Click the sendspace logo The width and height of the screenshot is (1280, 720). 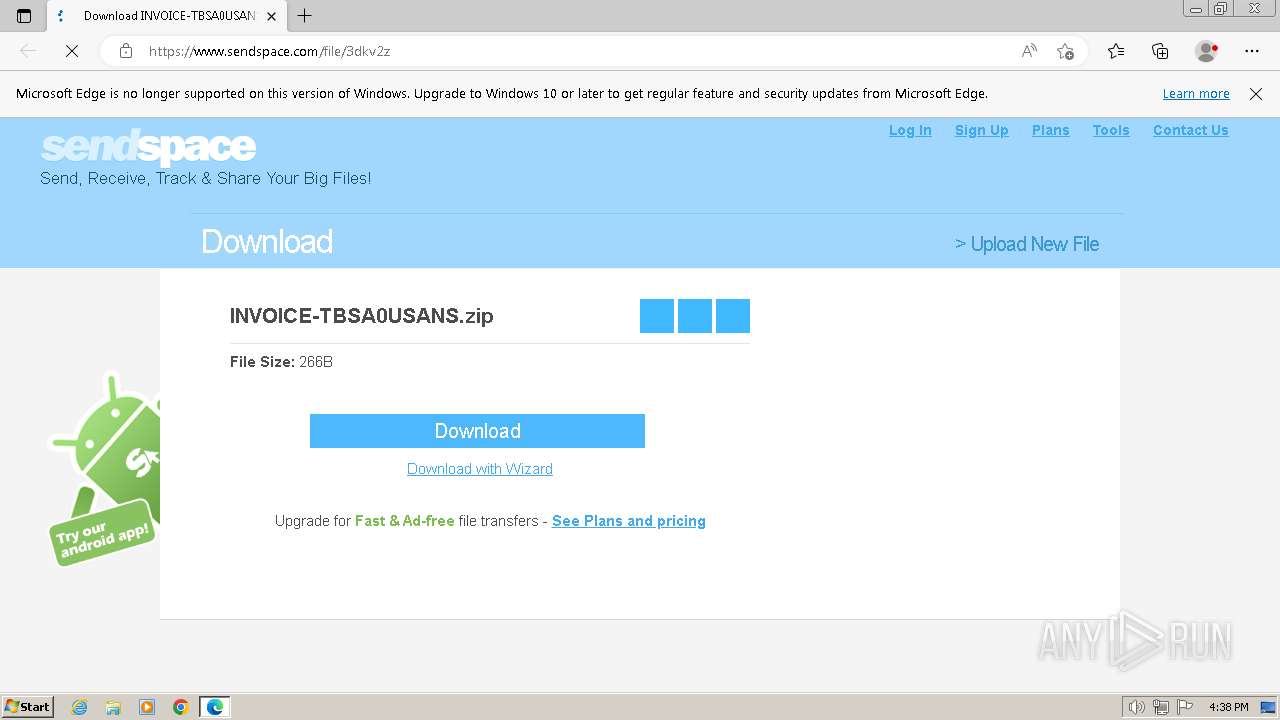pyautogui.click(x=148, y=148)
